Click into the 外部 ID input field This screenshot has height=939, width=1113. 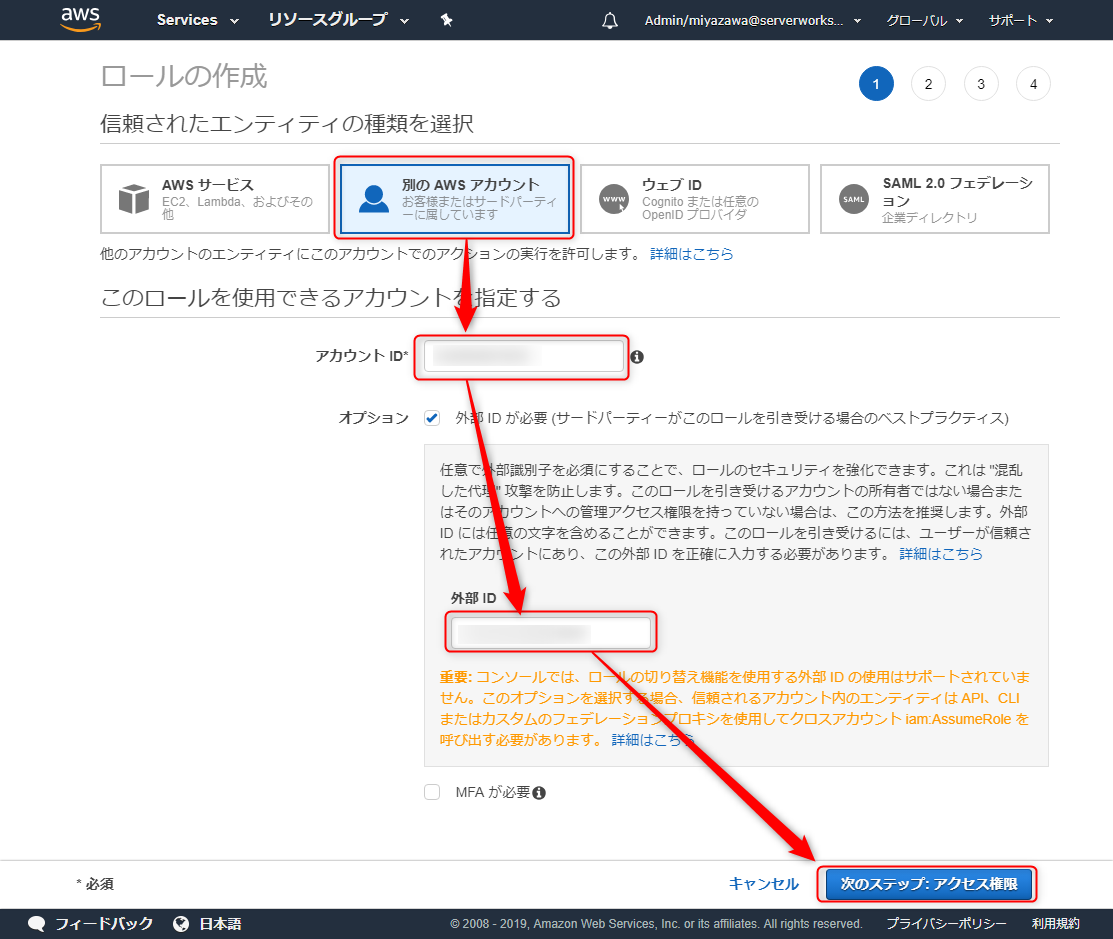click(551, 632)
